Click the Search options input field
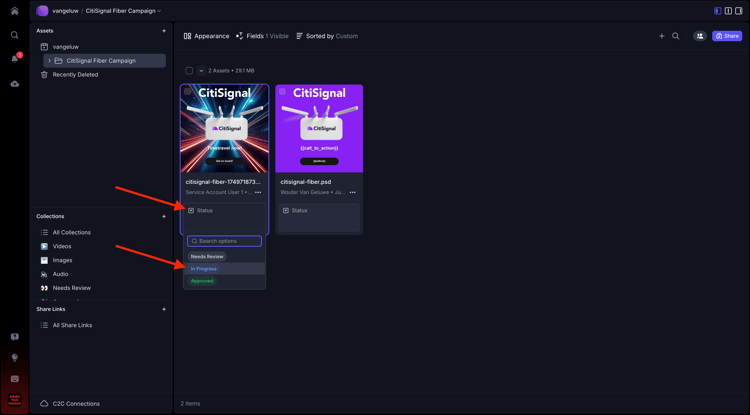The image size is (750, 415). click(224, 241)
